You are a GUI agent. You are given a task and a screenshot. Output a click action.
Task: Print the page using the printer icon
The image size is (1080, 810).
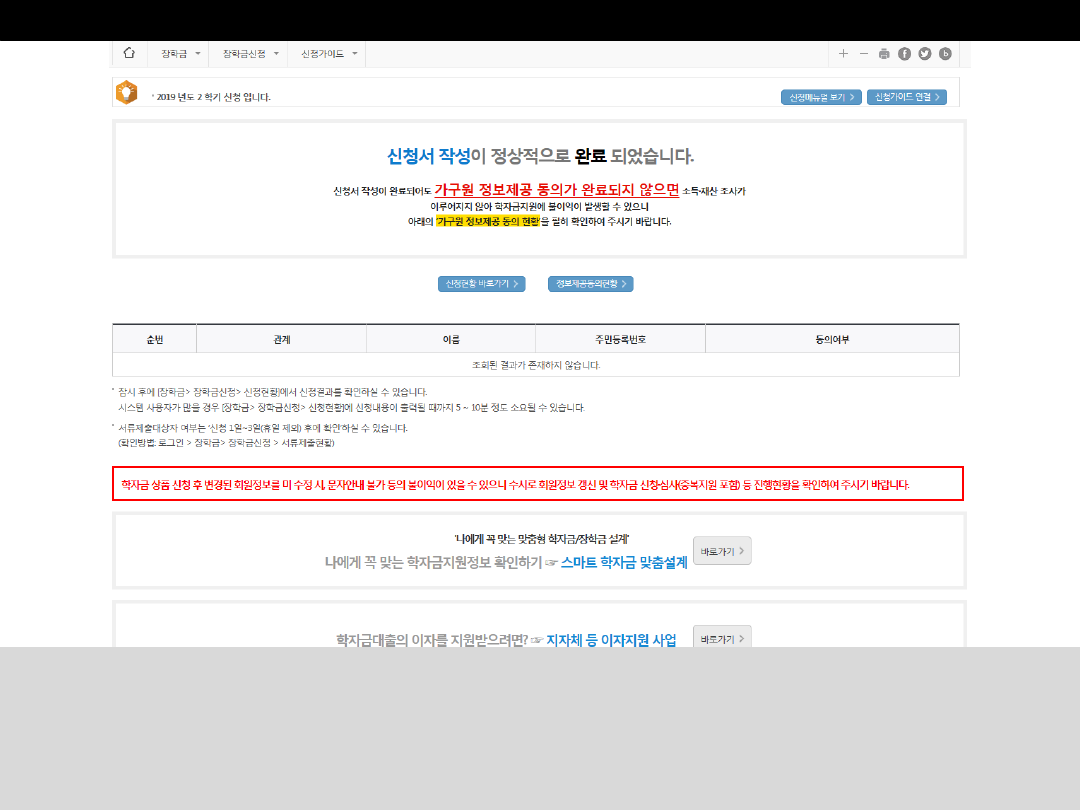(884, 54)
